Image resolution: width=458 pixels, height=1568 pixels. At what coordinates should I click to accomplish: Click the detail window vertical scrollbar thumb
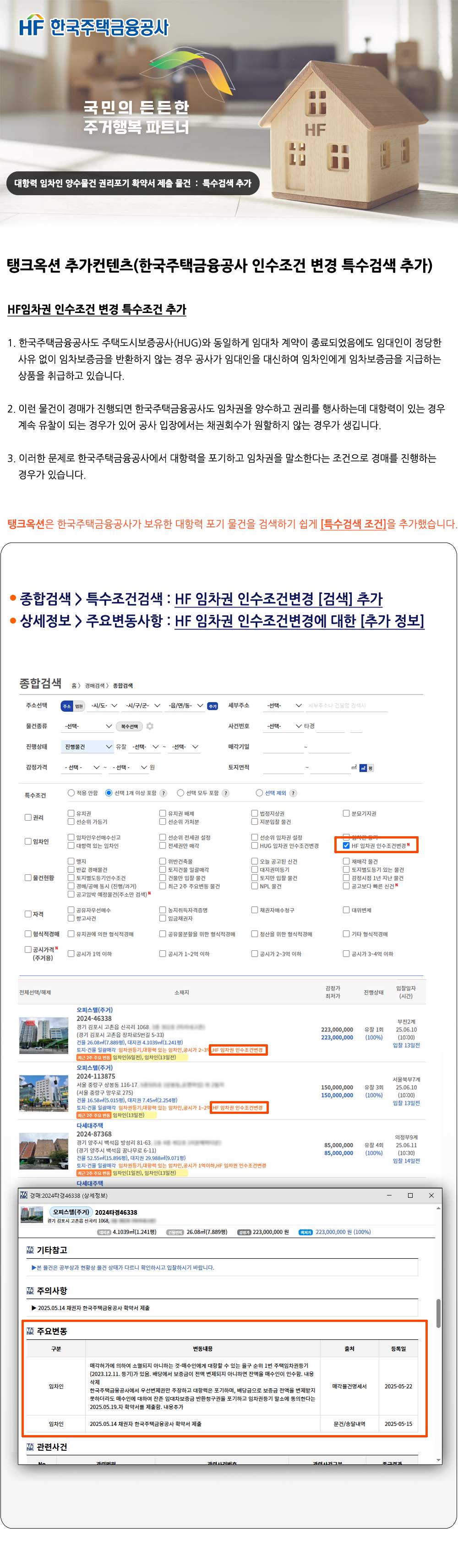(x=438, y=1314)
